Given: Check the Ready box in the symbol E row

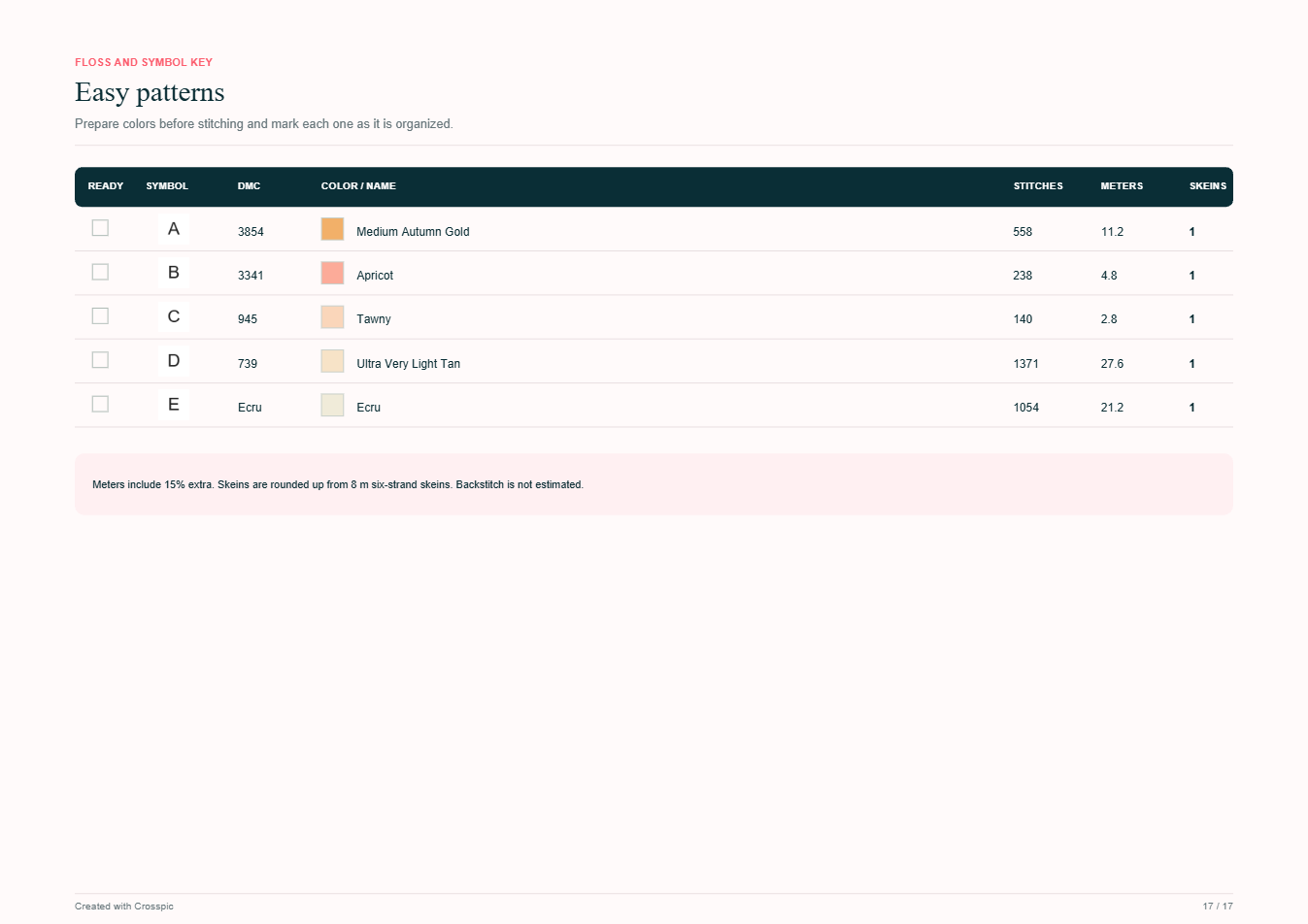Looking at the screenshot, I should 100,404.
